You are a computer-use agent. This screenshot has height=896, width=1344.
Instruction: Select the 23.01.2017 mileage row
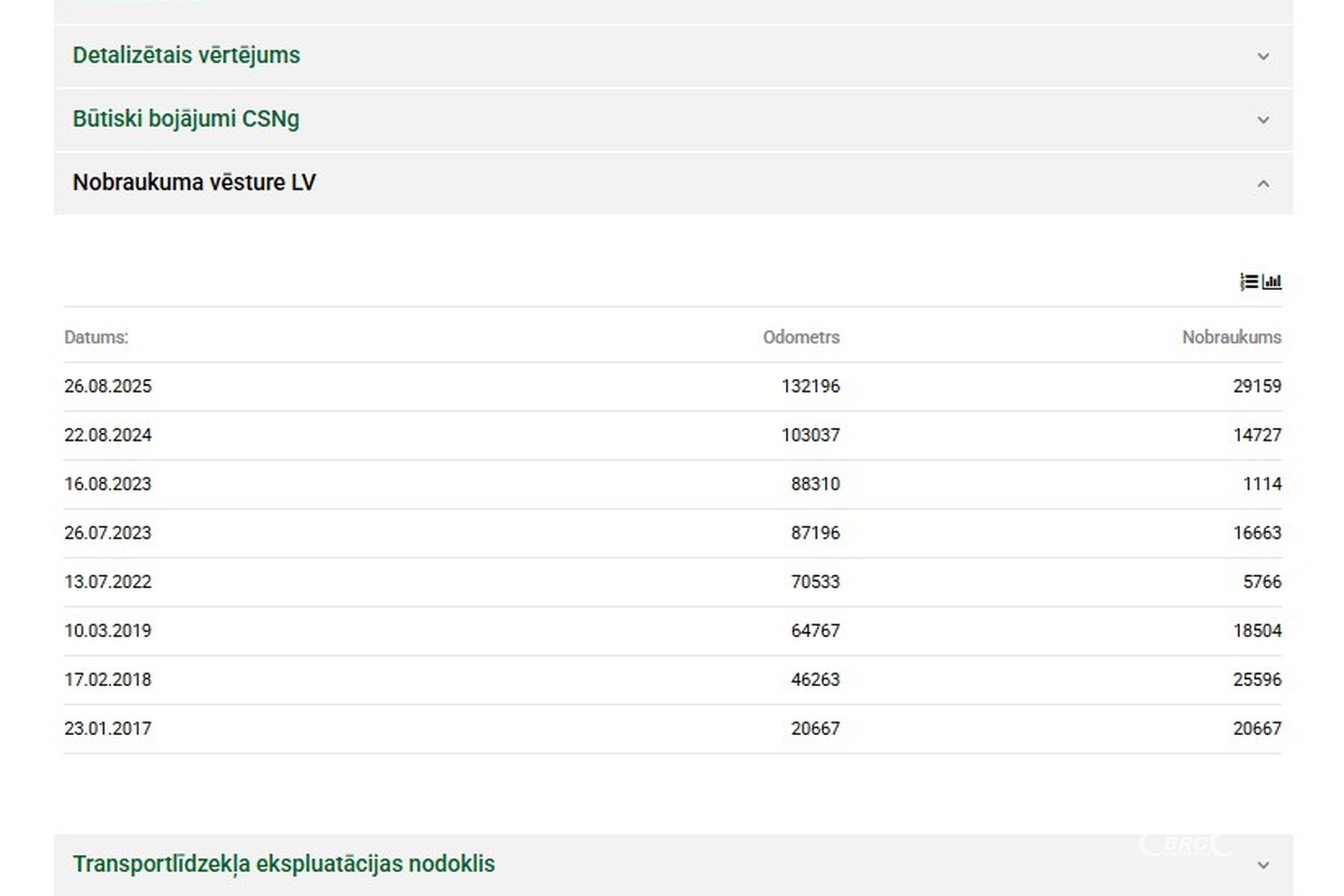click(672, 729)
